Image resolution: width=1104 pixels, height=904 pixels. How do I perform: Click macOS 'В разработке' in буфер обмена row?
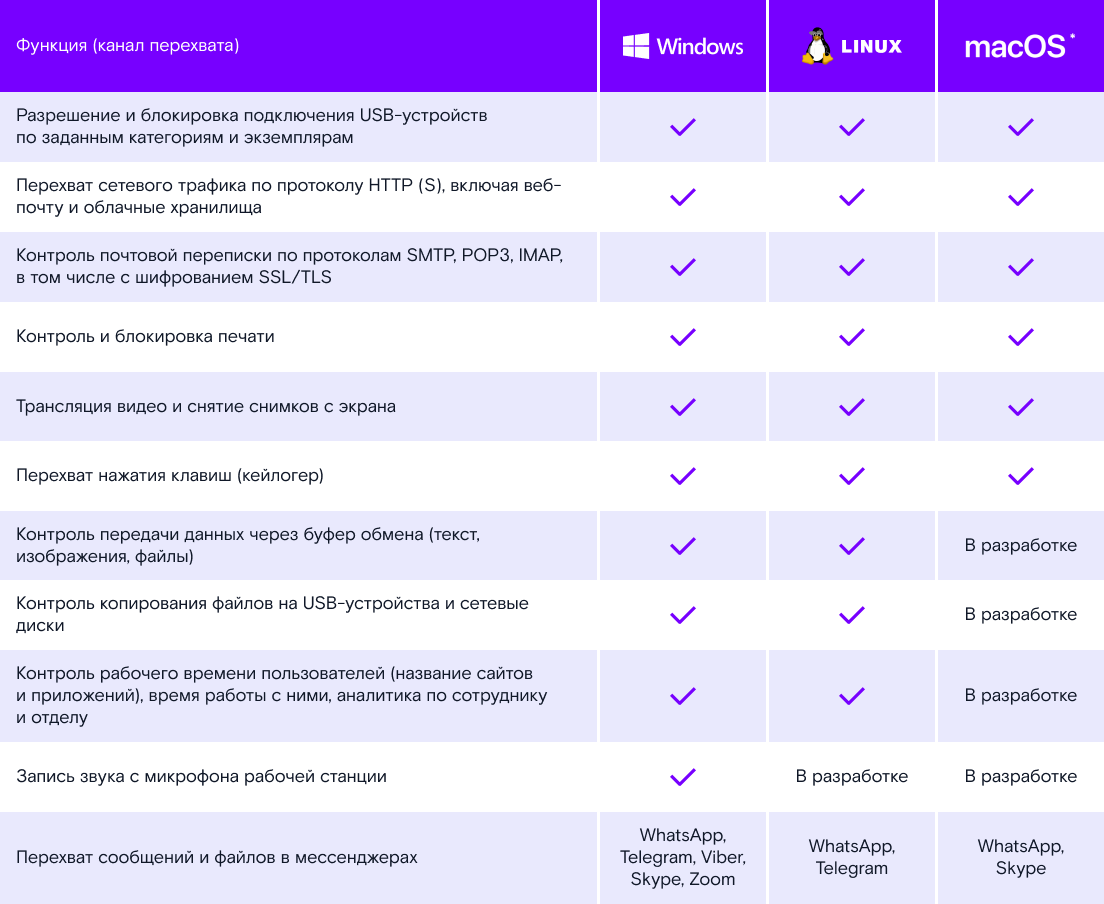pyautogui.click(x=1020, y=546)
